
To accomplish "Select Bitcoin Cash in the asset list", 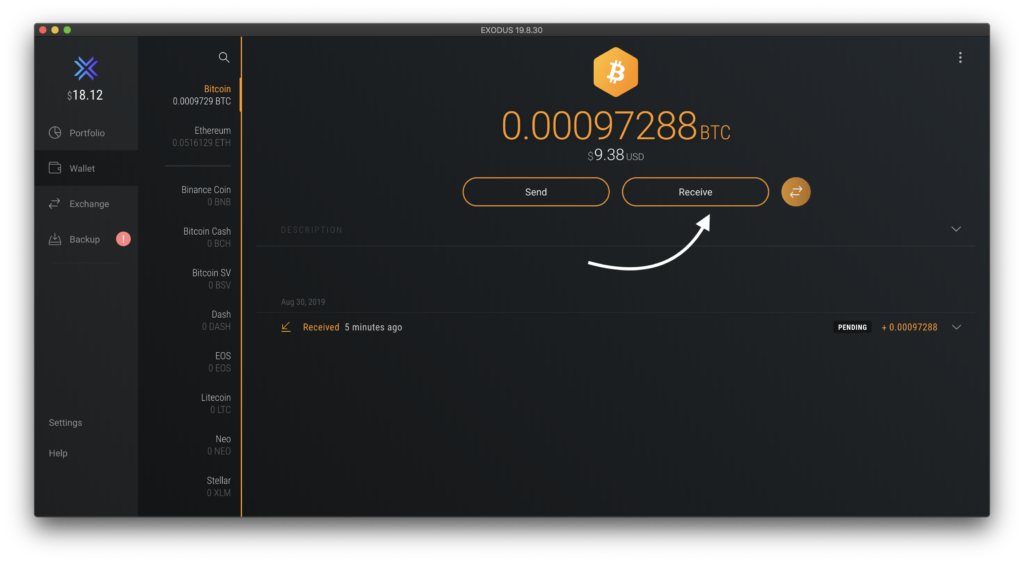I will (x=206, y=238).
